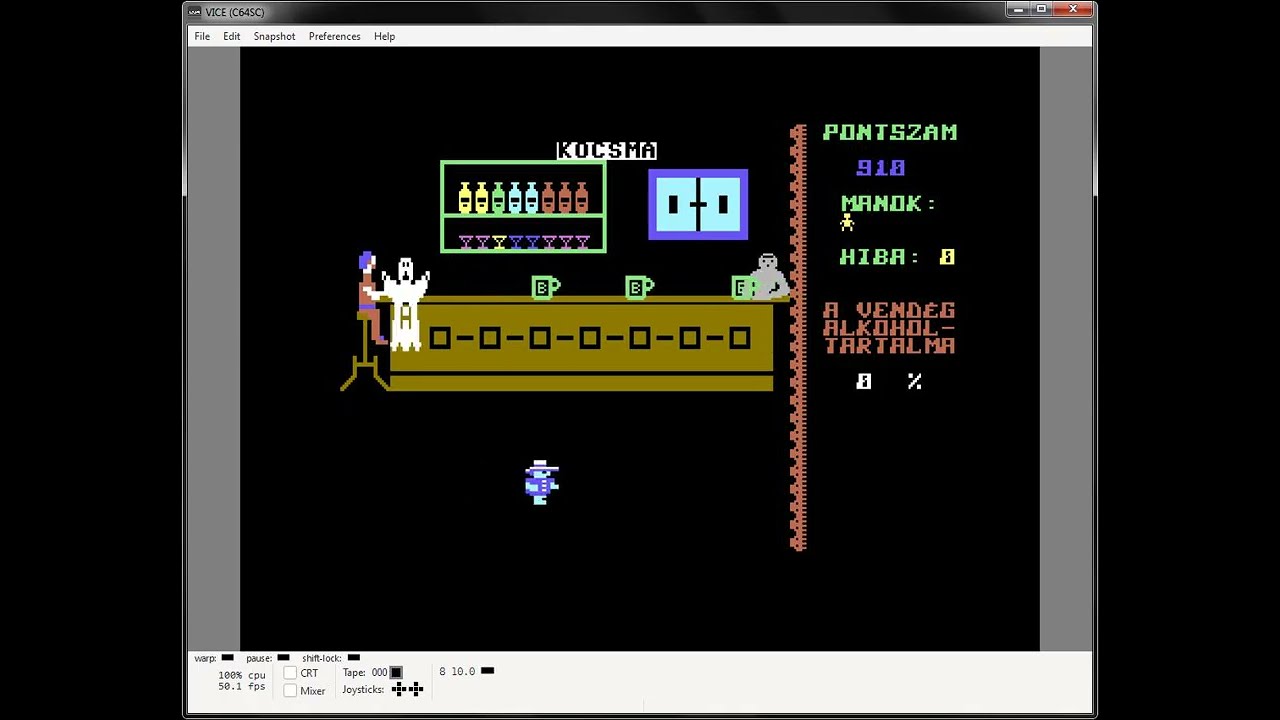
Task: Click the blue window in the pub
Action: point(698,205)
